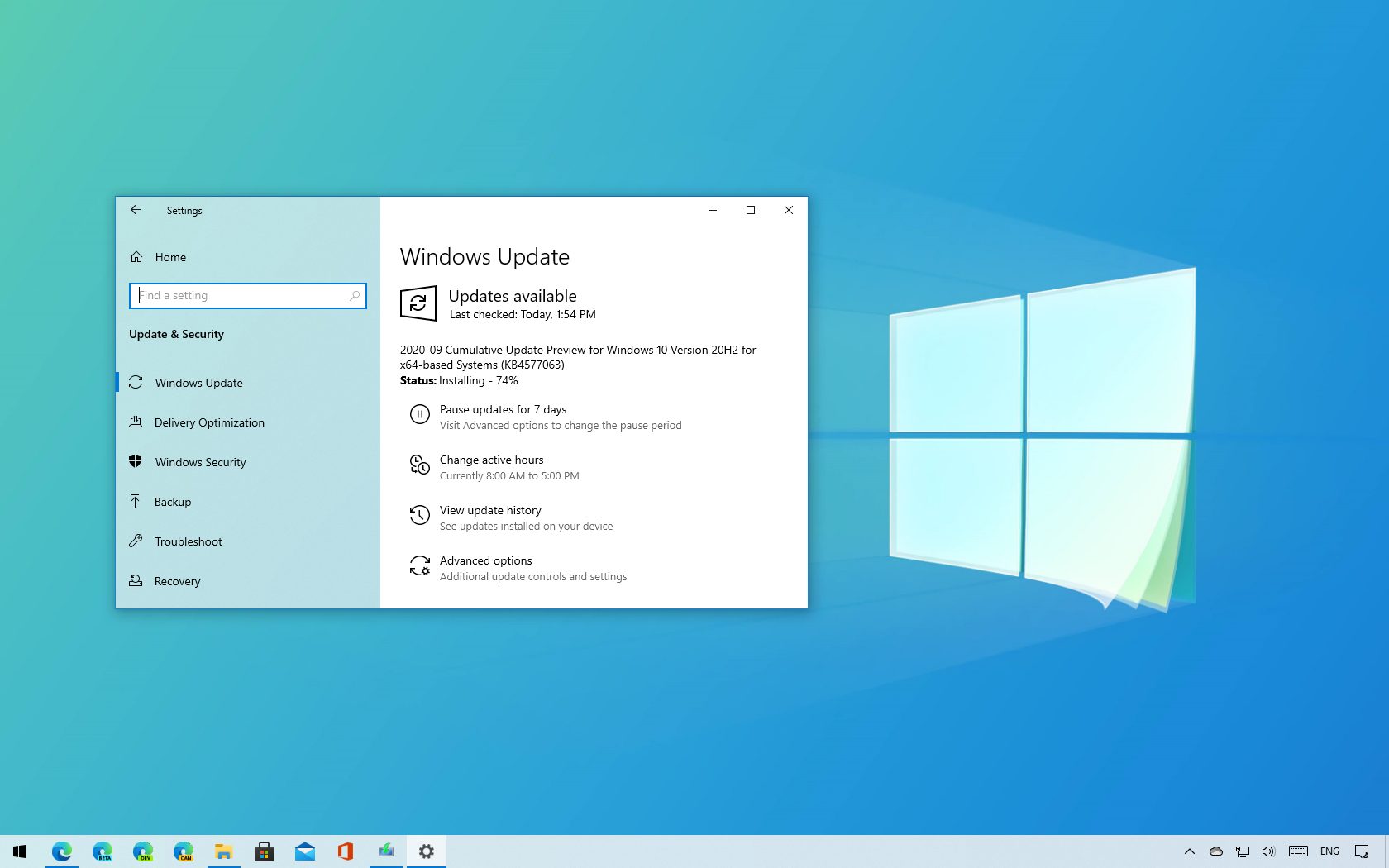This screenshot has width=1389, height=868.
Task: Click the ENG language indicator
Action: [1330, 851]
